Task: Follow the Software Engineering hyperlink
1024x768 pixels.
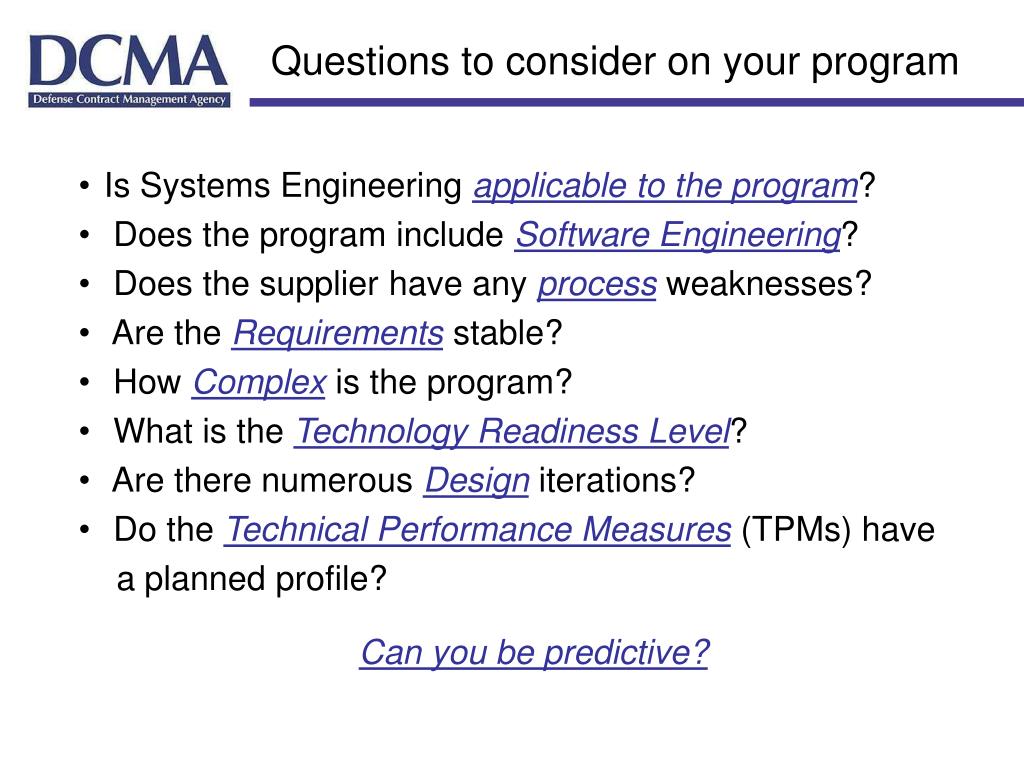Action: coord(679,235)
